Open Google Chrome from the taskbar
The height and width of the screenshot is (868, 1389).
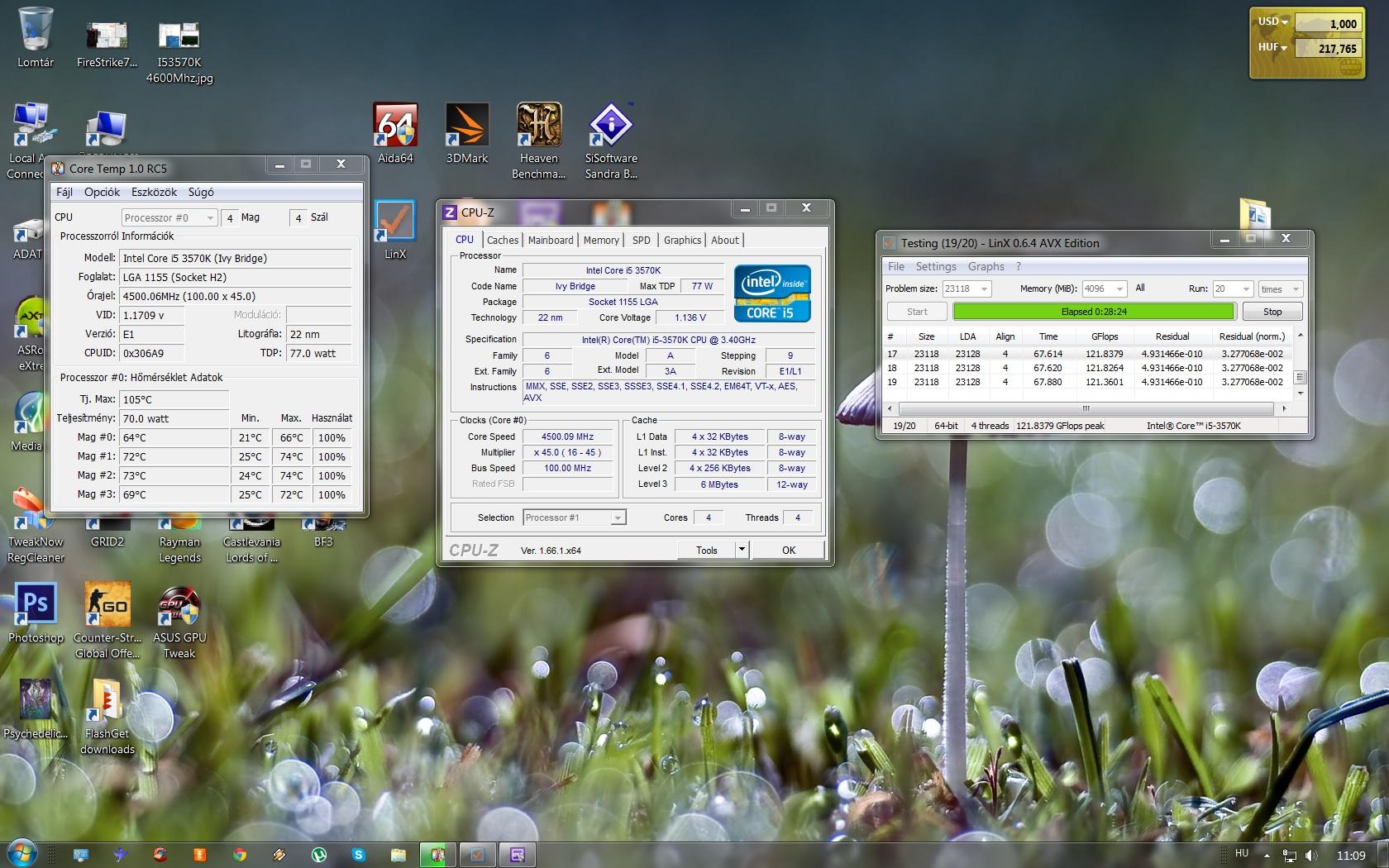coord(240,855)
